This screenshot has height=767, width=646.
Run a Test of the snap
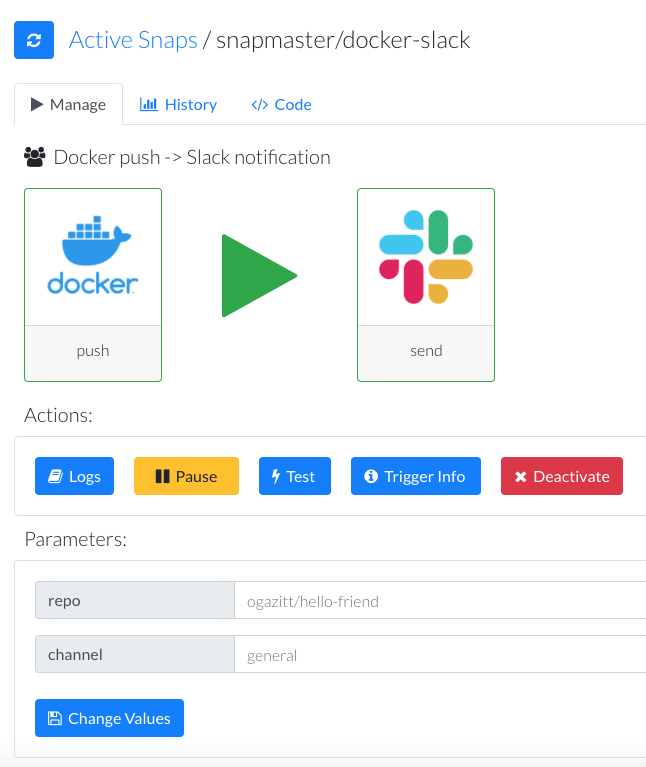tap(295, 476)
